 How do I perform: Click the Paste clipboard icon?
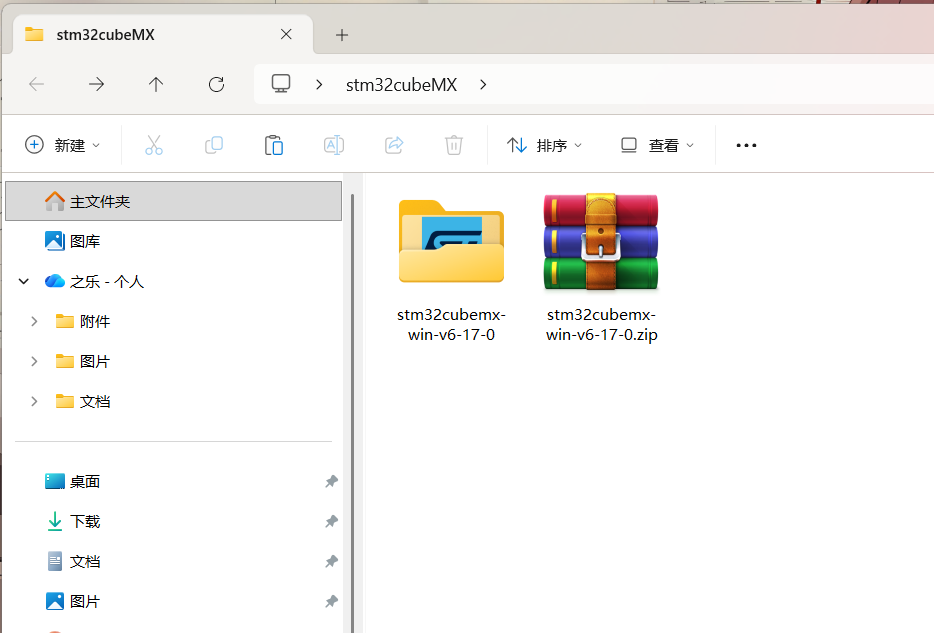274,145
